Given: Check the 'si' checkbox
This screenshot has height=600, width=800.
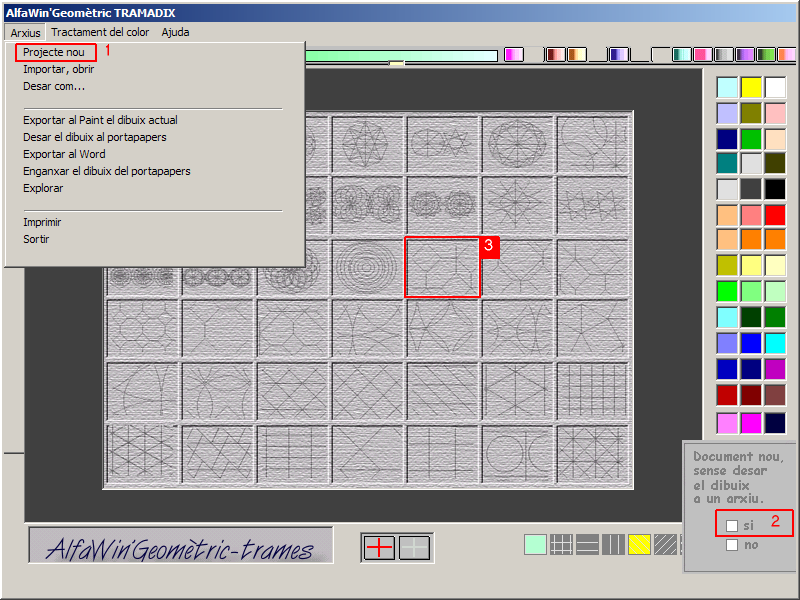Looking at the screenshot, I should pyautogui.click(x=732, y=526).
